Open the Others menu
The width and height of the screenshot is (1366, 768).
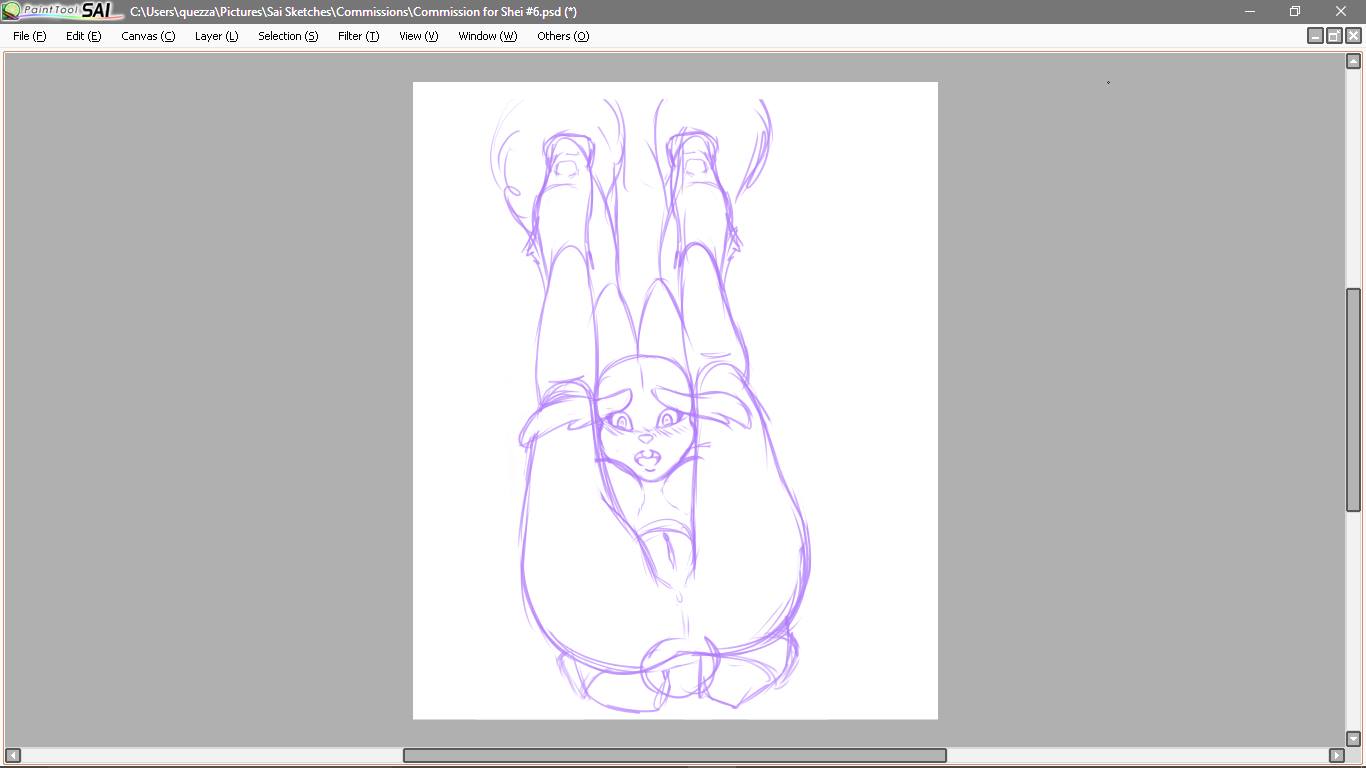pyautogui.click(x=563, y=36)
